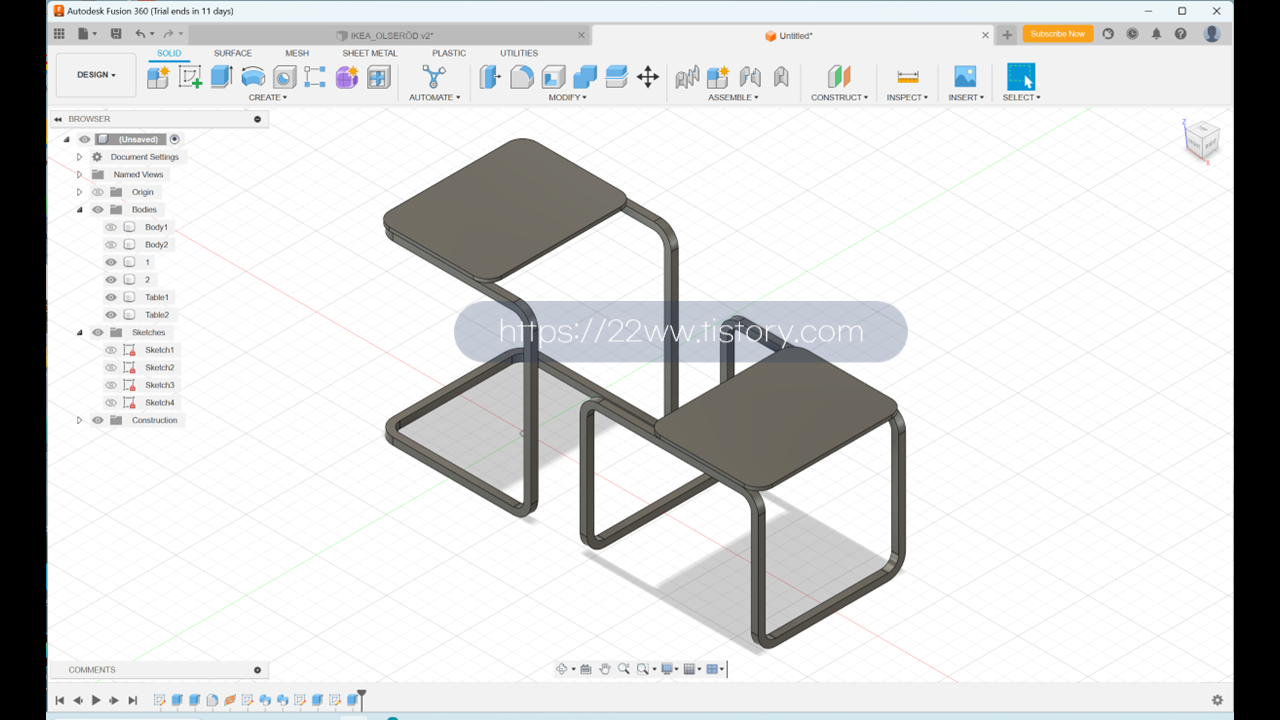Click the Automate tool icon
The height and width of the screenshot is (720, 1280).
(x=434, y=77)
